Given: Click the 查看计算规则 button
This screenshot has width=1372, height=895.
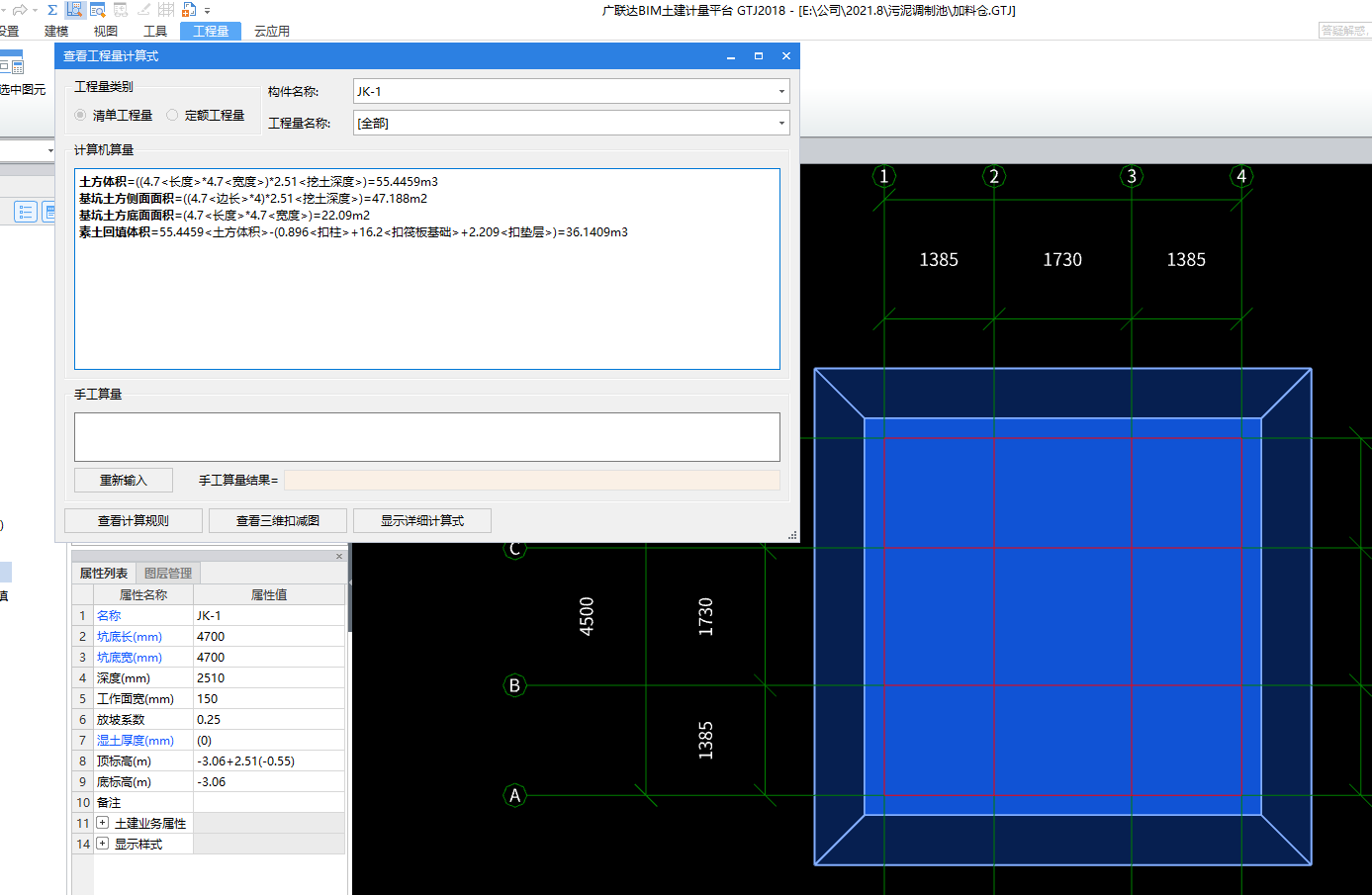Looking at the screenshot, I should (134, 521).
